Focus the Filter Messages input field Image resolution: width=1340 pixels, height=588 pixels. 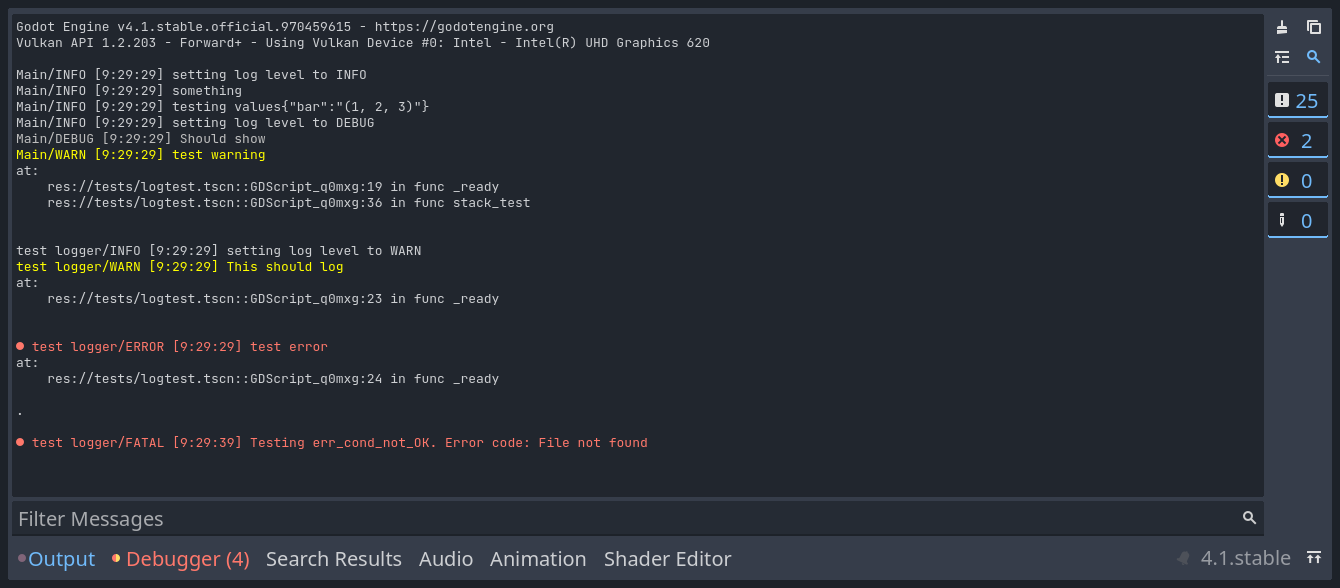[x=638, y=518]
